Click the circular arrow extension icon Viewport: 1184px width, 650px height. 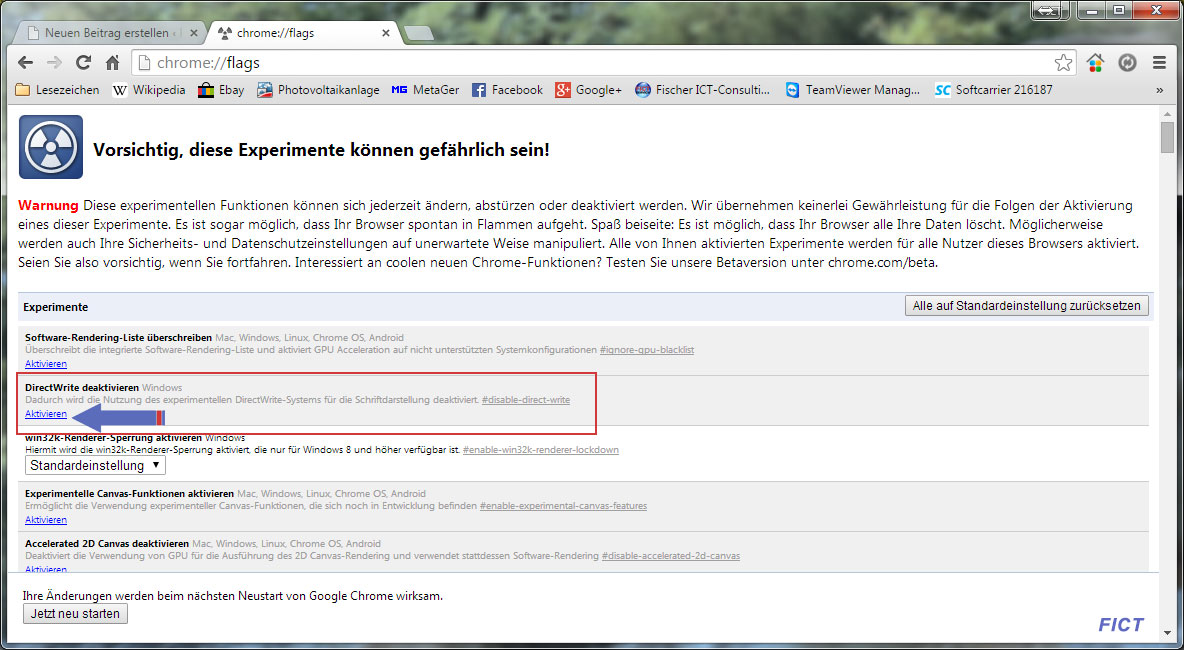tap(1127, 63)
